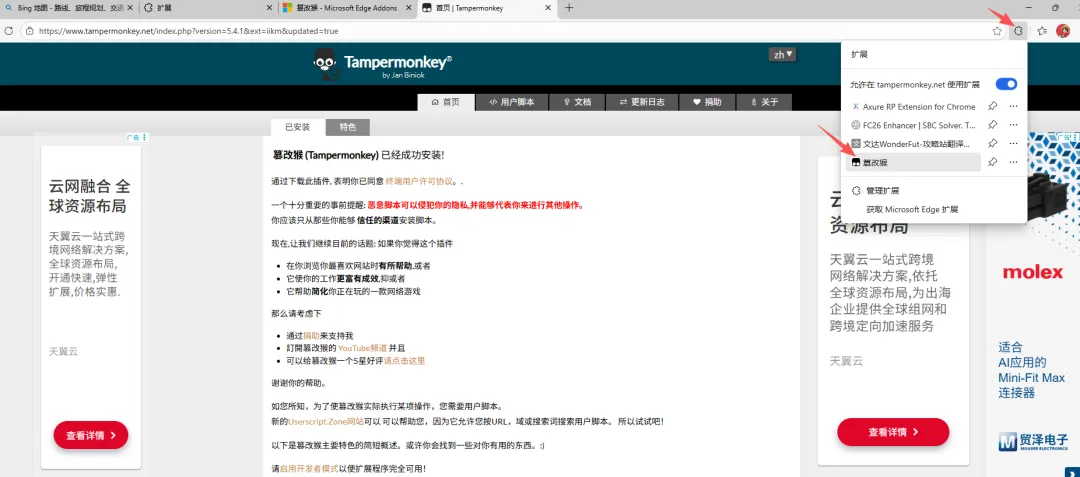Pin the Axure RP Extension

pyautogui.click(x=992, y=107)
